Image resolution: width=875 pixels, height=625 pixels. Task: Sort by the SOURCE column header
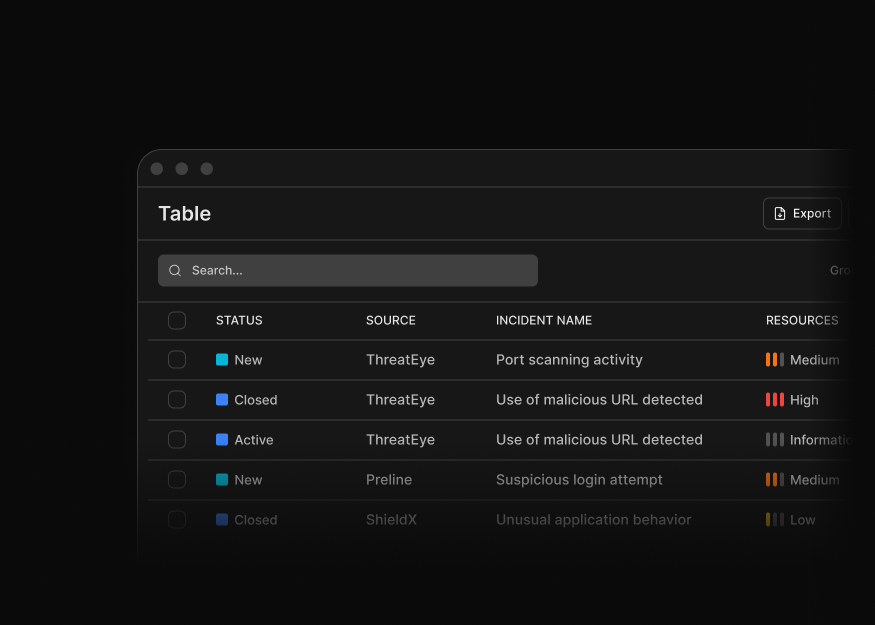[391, 320]
